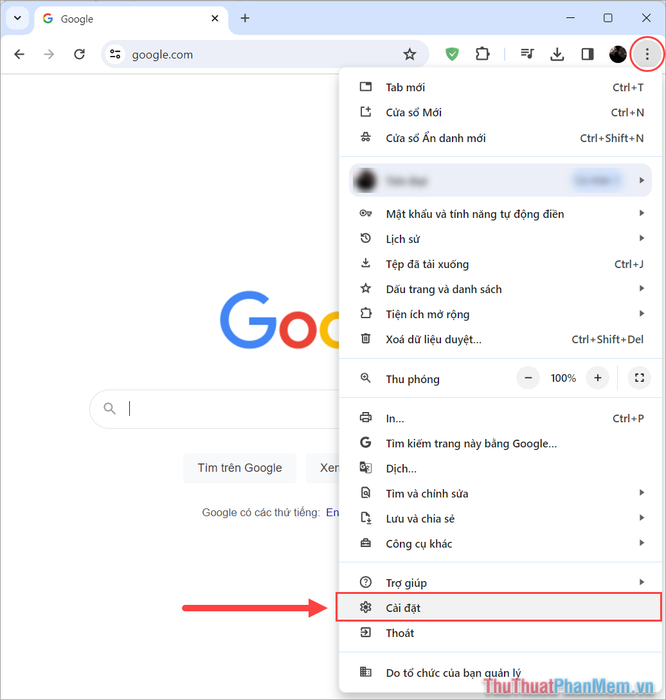Choose Cửa sổ Ẩn danh mới
Image resolution: width=666 pixels, height=700 pixels.
point(500,138)
